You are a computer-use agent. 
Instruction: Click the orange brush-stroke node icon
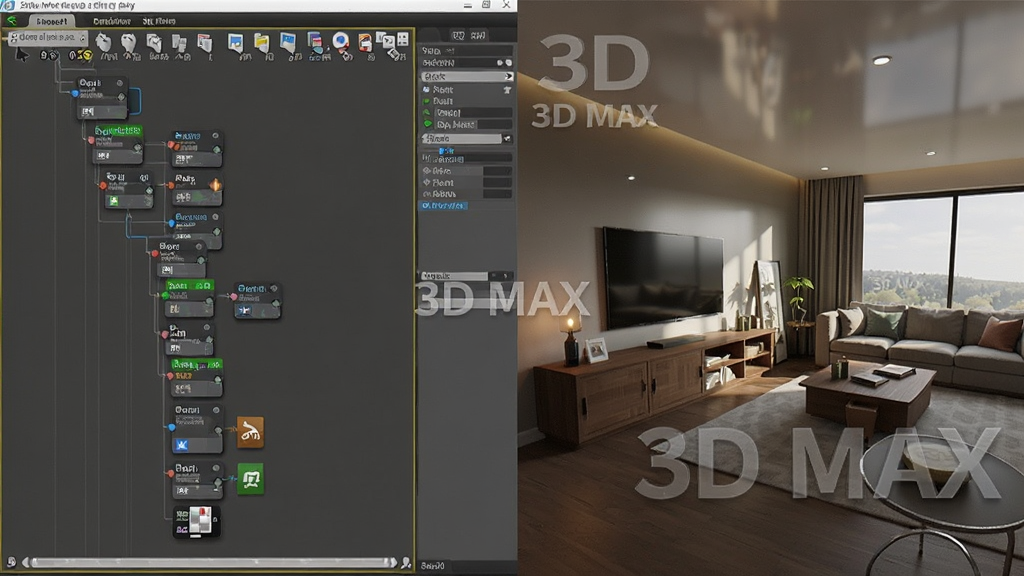pos(250,432)
